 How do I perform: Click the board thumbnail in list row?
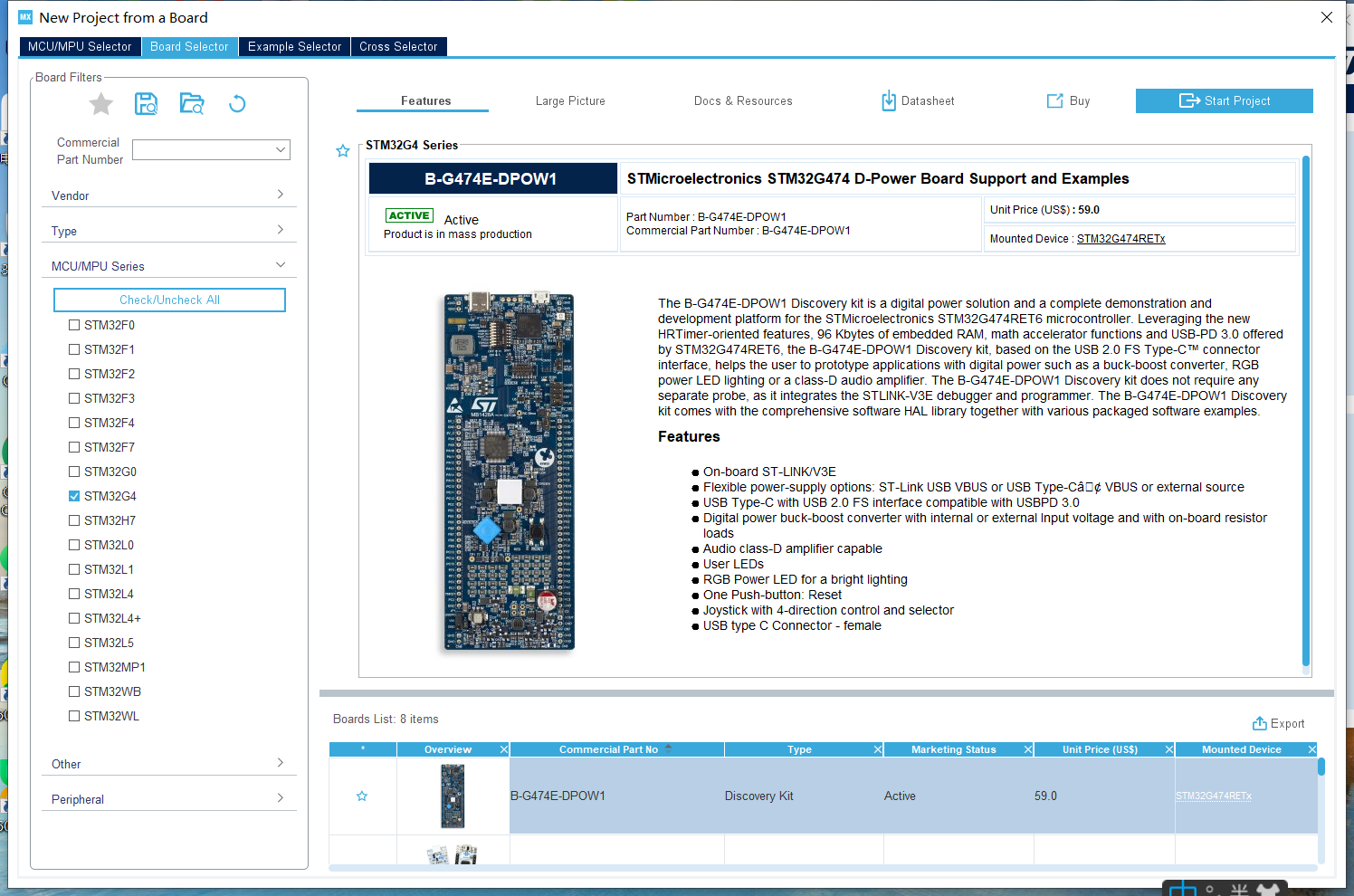tap(453, 796)
